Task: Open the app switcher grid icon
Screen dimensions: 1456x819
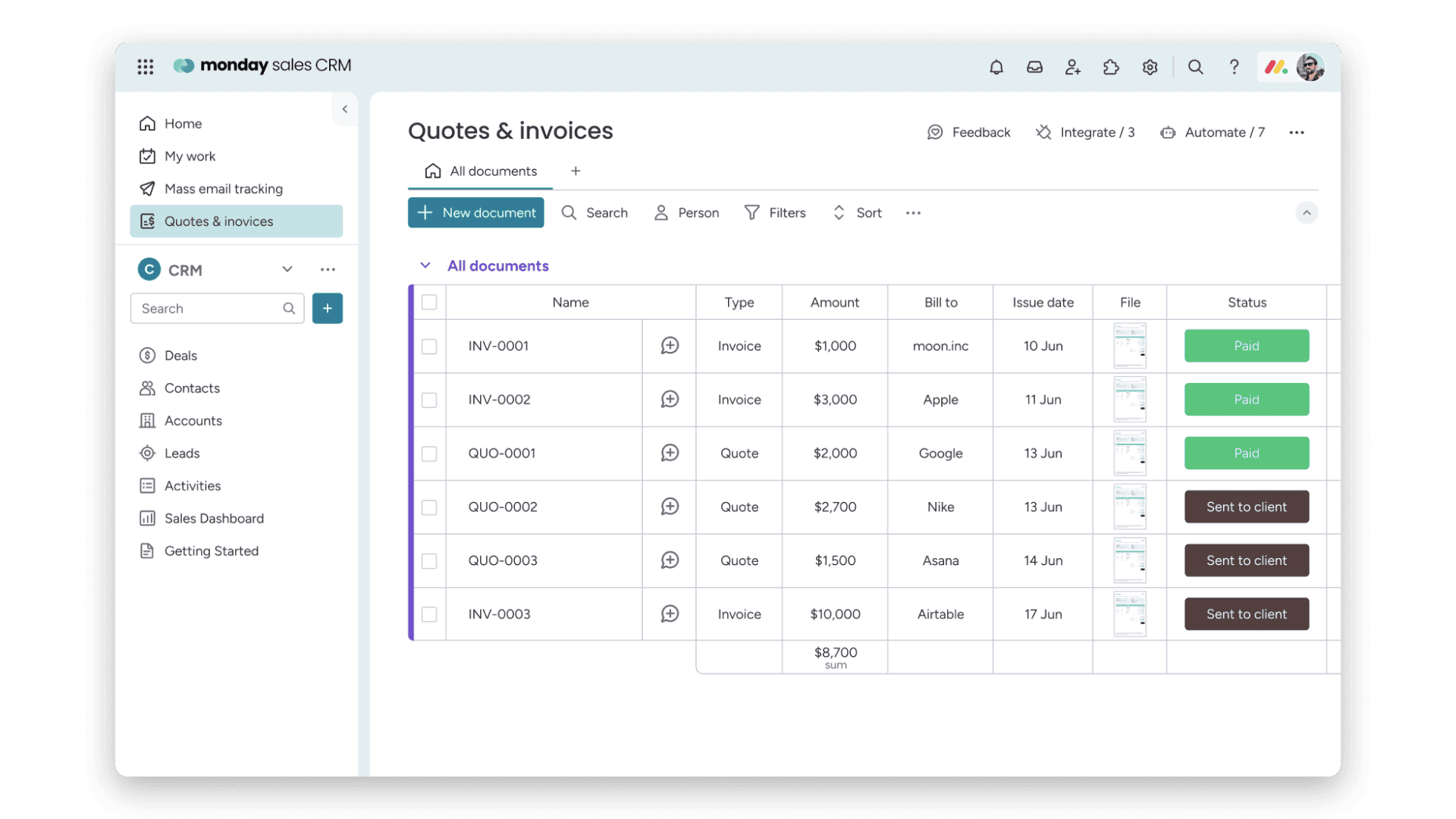Action: click(x=146, y=67)
